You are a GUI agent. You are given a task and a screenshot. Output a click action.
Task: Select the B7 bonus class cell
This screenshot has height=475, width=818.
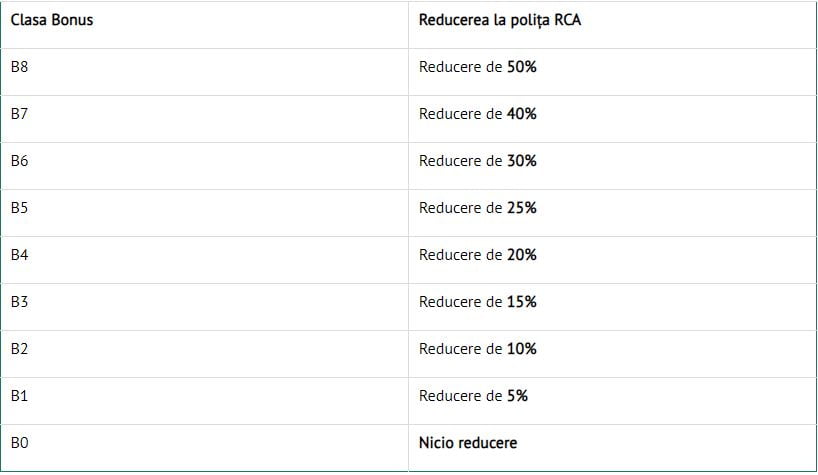[x=20, y=114]
